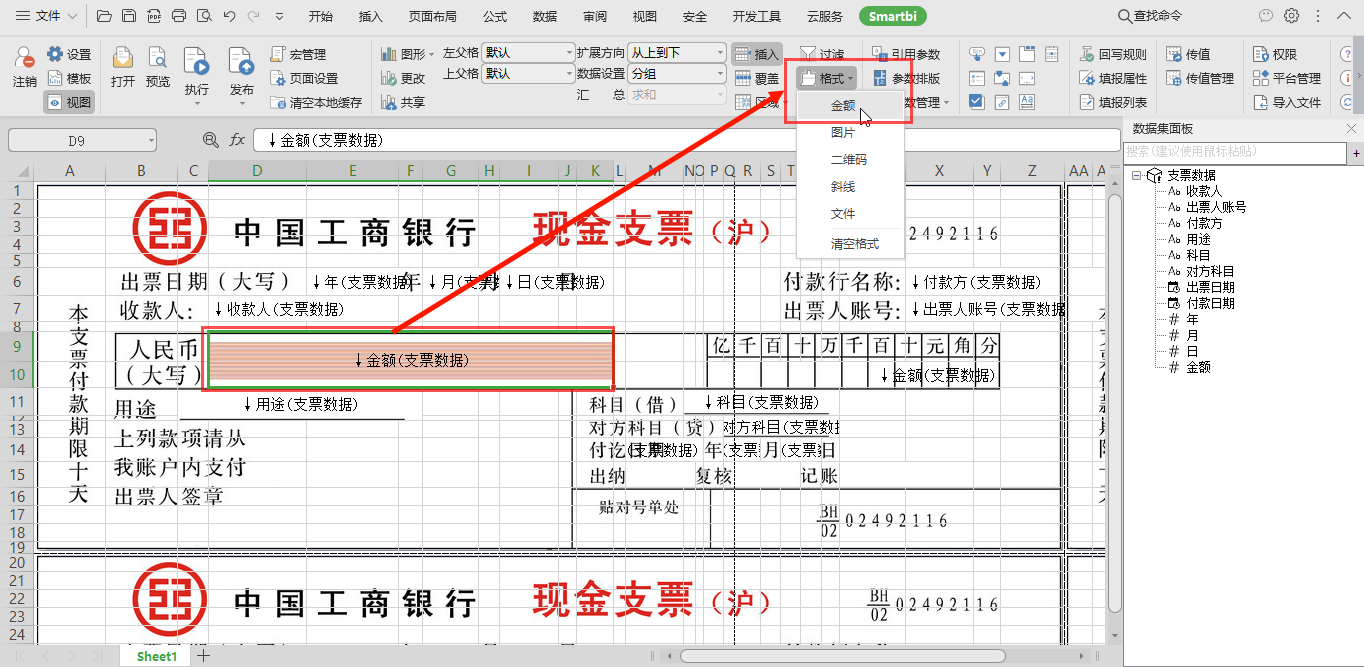Image resolution: width=1364 pixels, height=667 pixels.
Task: Open 权限 permissions
Action: click(1275, 54)
